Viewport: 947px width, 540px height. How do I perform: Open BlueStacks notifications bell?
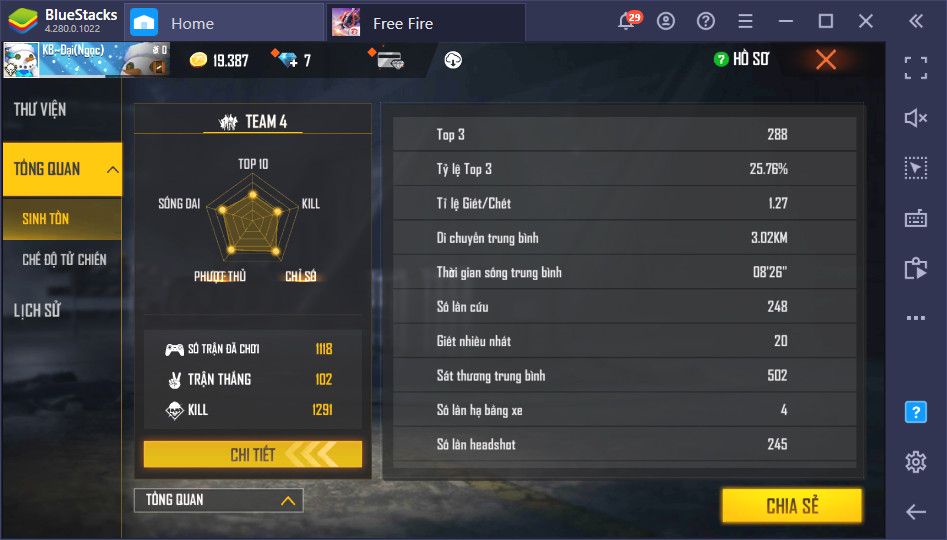[x=628, y=22]
